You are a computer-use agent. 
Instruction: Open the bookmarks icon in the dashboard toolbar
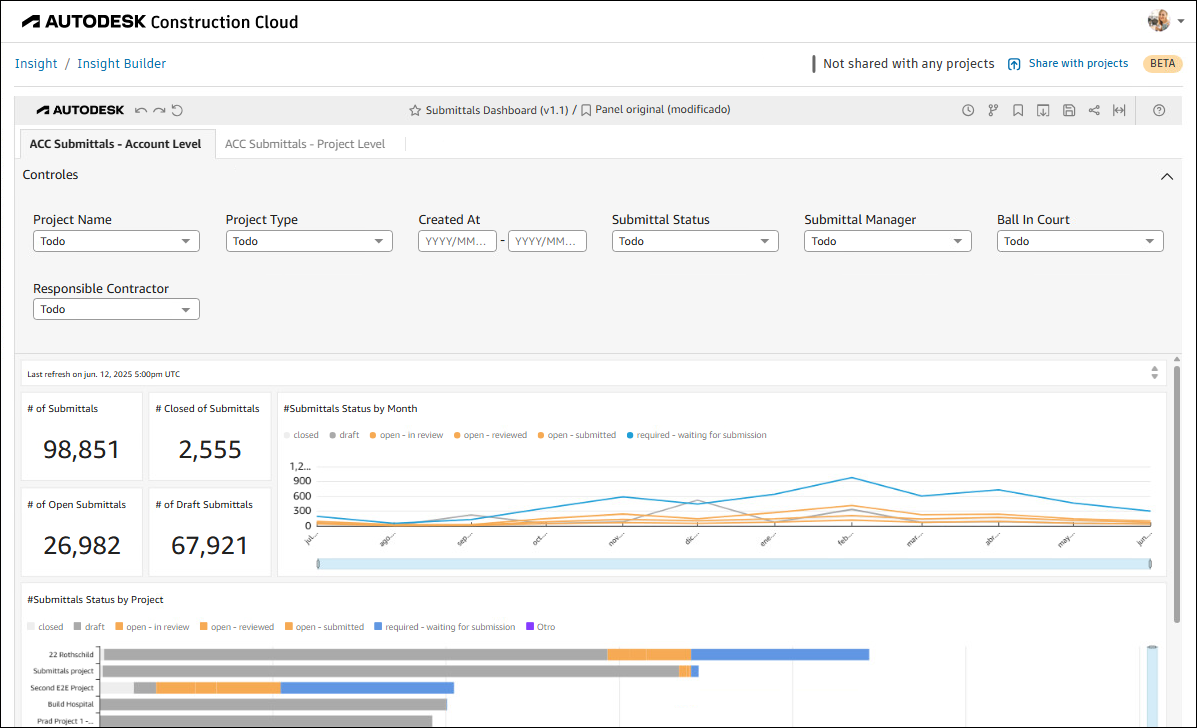(x=1018, y=110)
